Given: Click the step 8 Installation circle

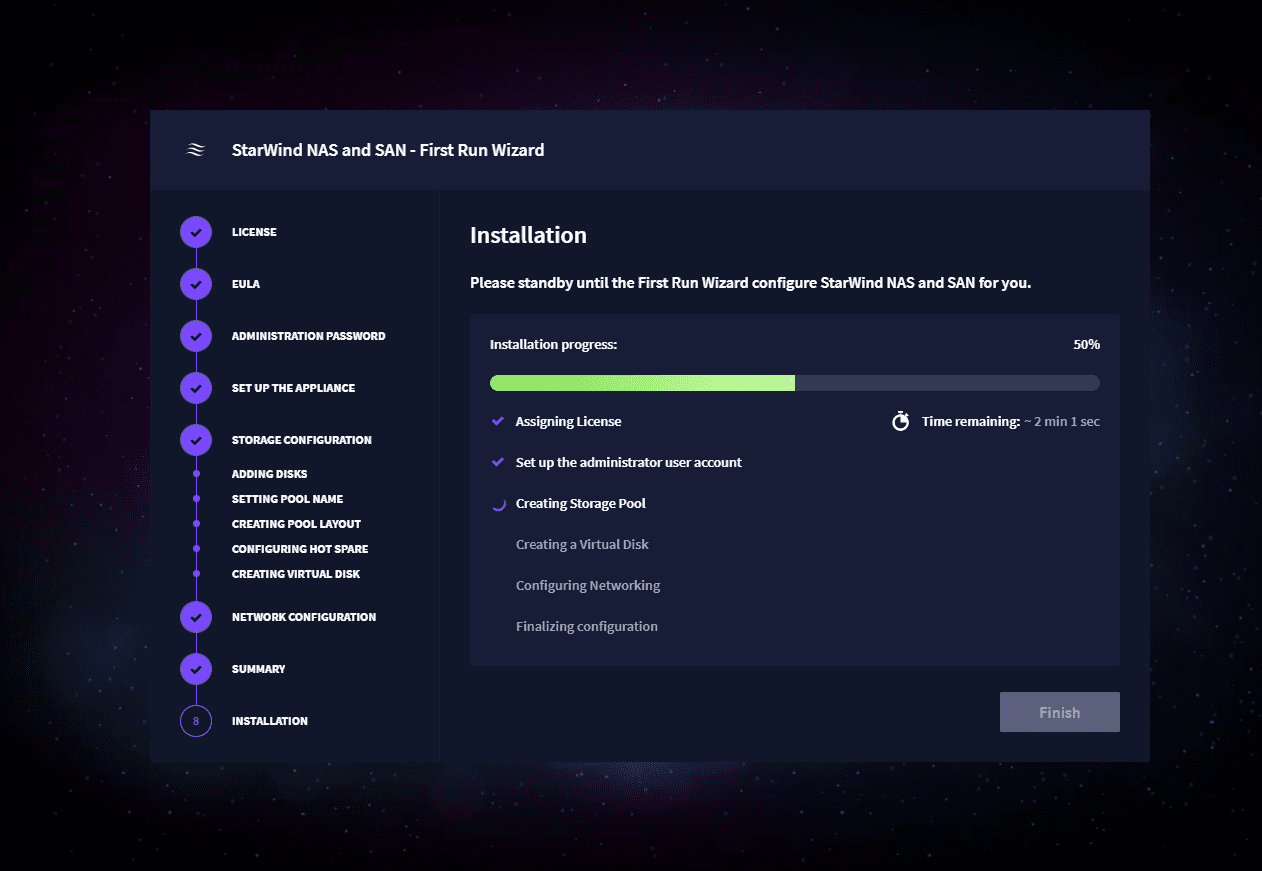Looking at the screenshot, I should (x=196, y=721).
